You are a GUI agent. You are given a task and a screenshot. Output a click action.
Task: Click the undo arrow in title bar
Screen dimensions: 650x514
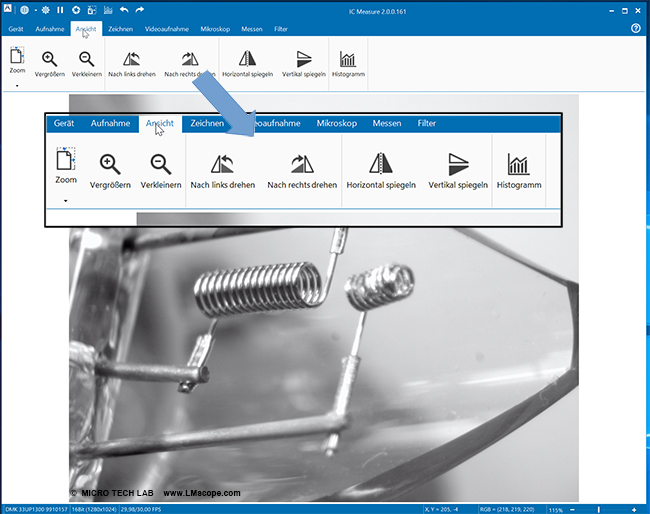pyautogui.click(x=124, y=10)
